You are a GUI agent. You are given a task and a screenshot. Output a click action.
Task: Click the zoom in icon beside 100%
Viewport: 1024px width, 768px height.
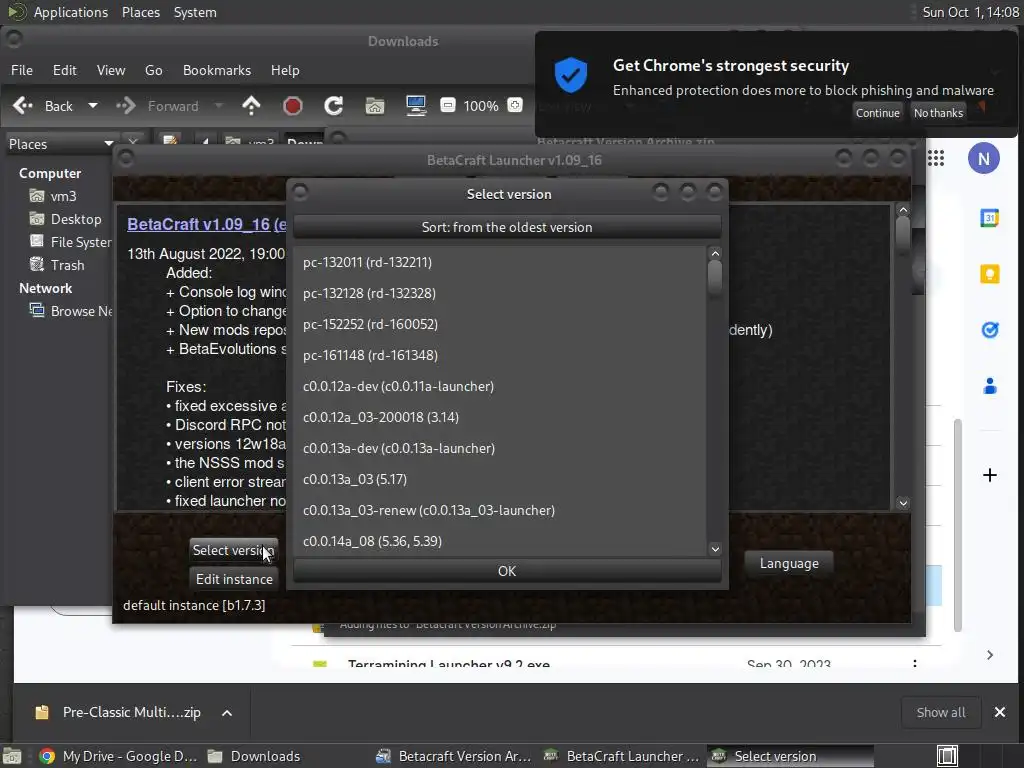click(x=515, y=105)
